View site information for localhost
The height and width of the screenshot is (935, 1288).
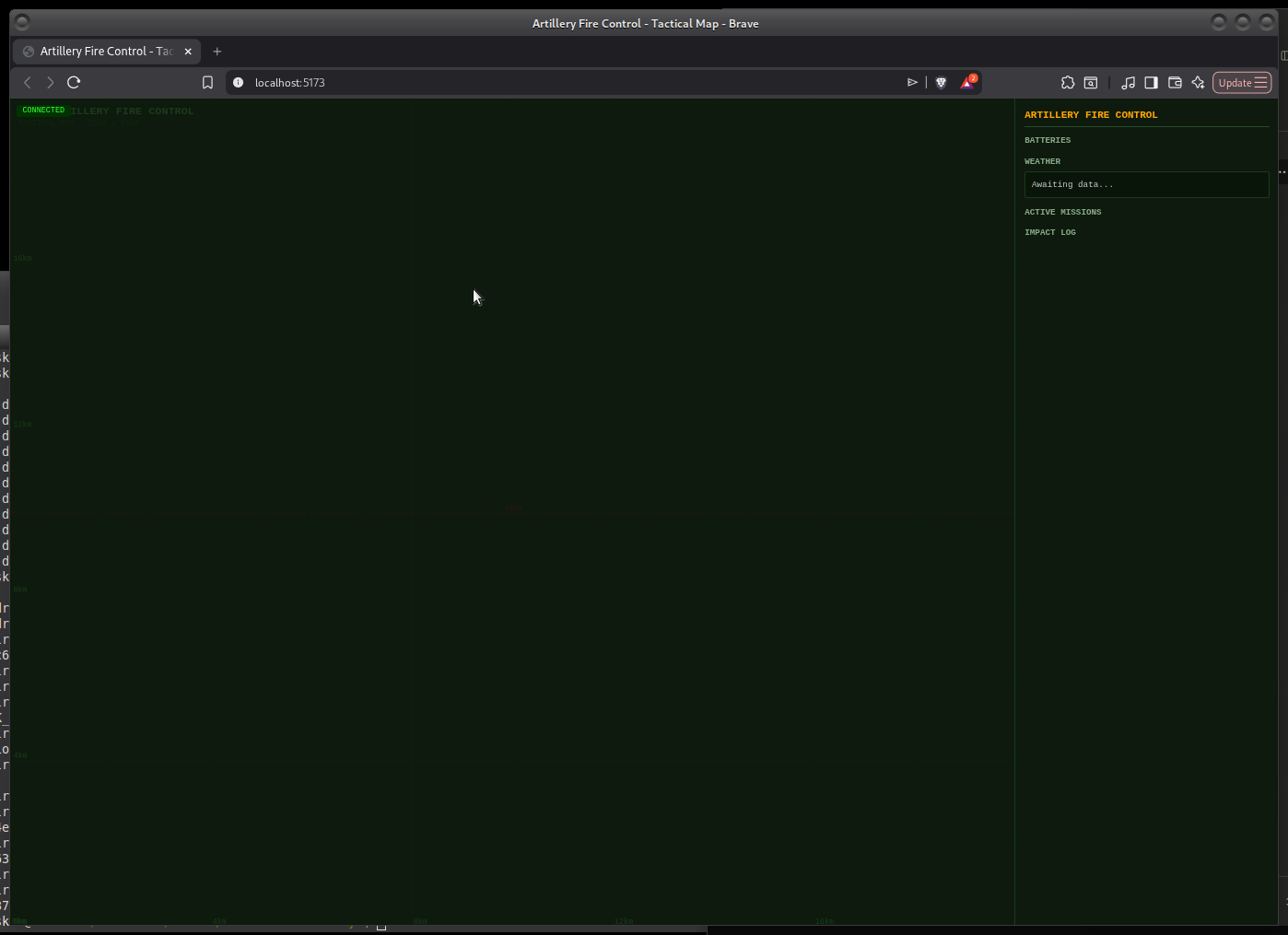coord(238,83)
